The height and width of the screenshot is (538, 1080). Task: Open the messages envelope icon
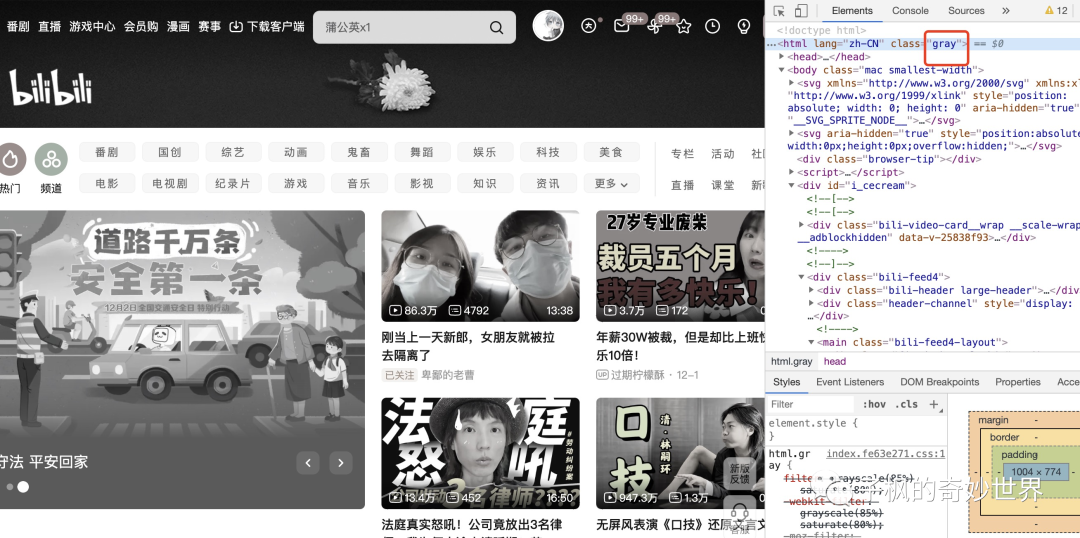[x=621, y=27]
